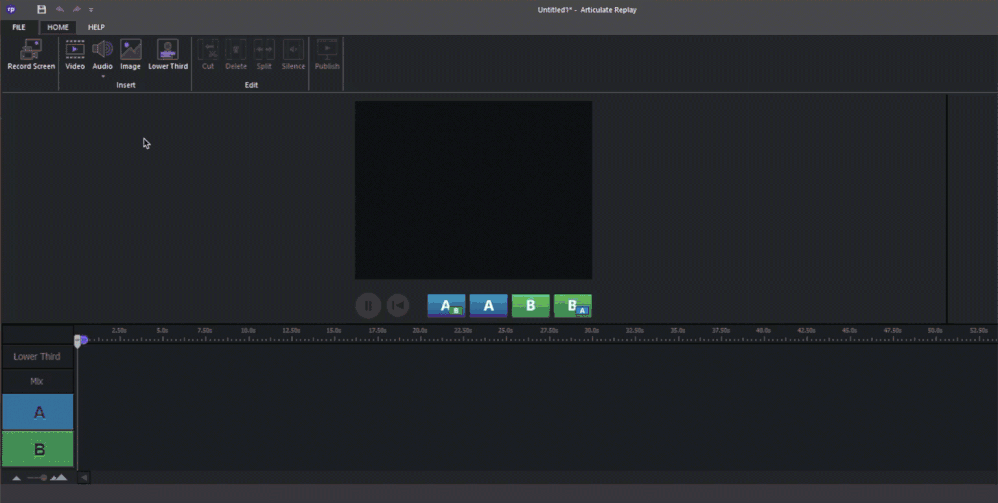Click the 40.0s mark on the timeline ruler
Image resolution: width=998 pixels, height=503 pixels.
(x=764, y=331)
